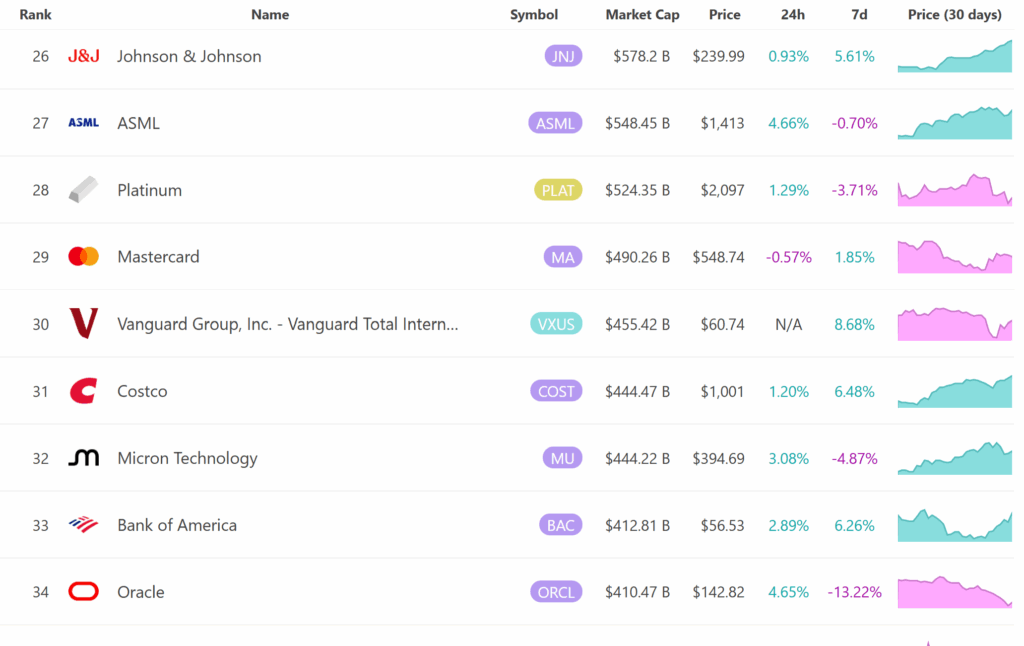The height and width of the screenshot is (646, 1024).
Task: Click the Platinum bar icon
Action: point(83,190)
